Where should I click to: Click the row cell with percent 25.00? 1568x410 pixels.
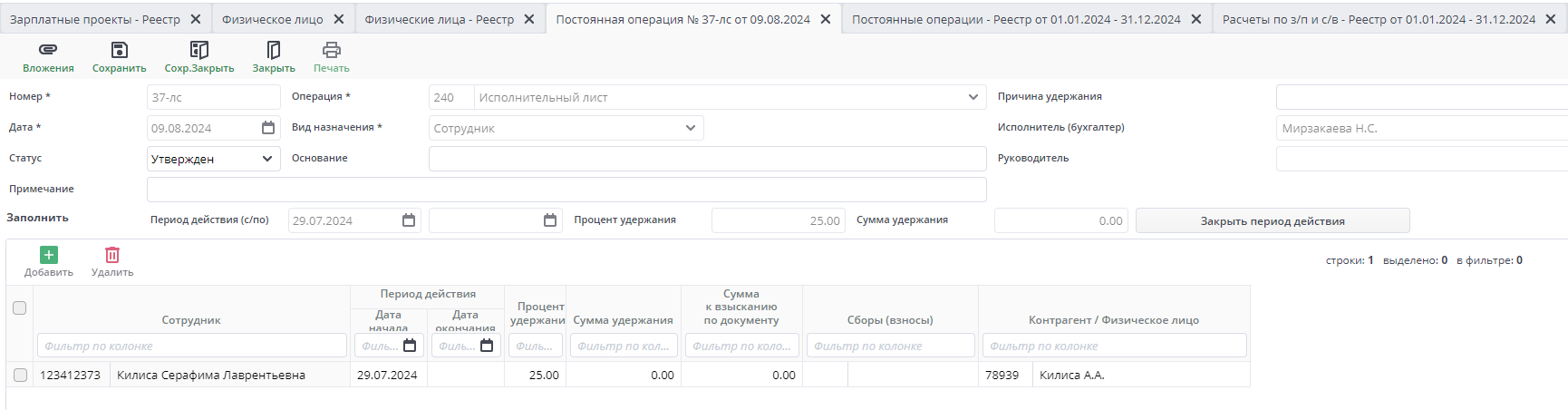coord(535,375)
